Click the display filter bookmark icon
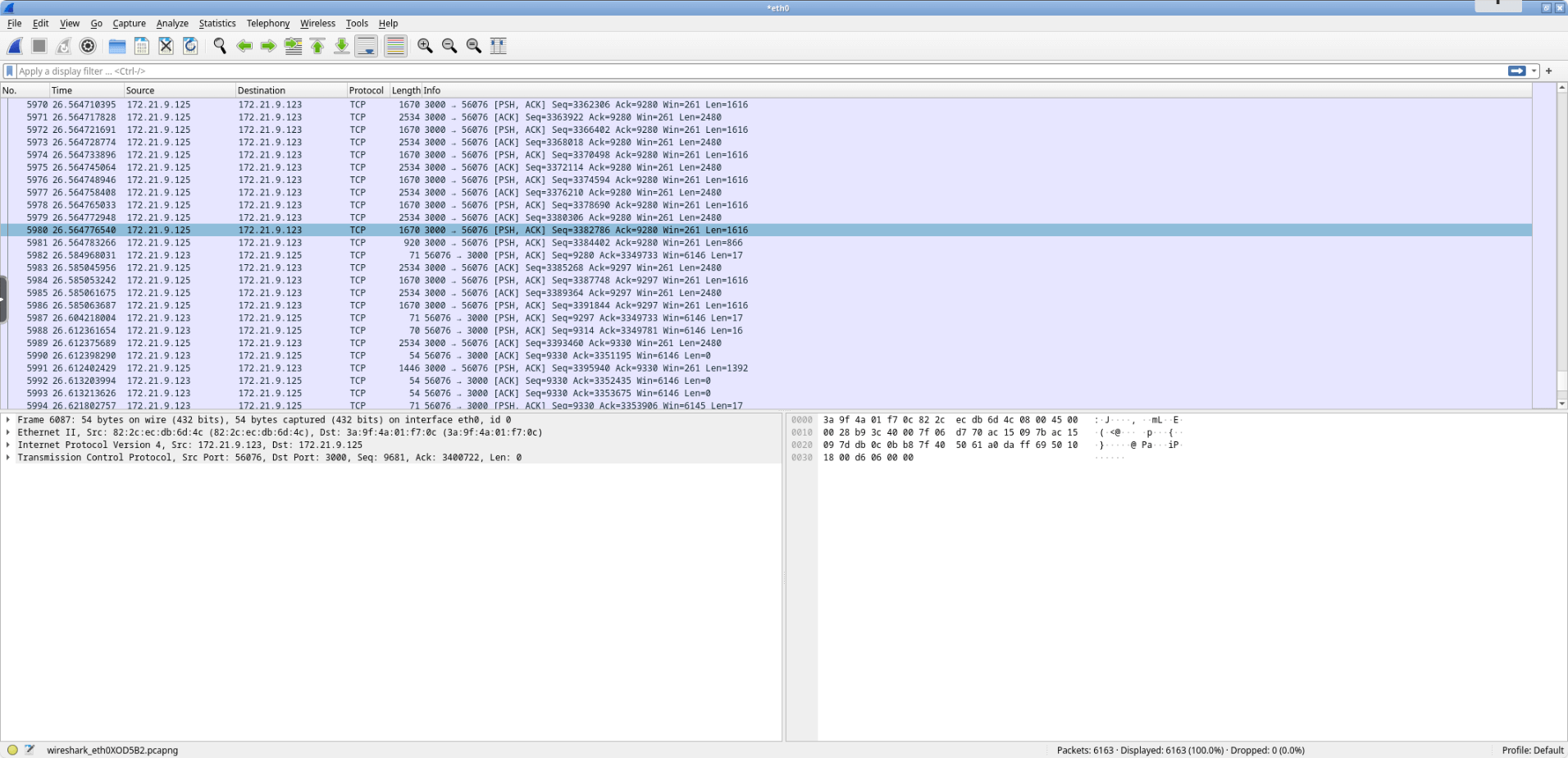 pos(8,71)
